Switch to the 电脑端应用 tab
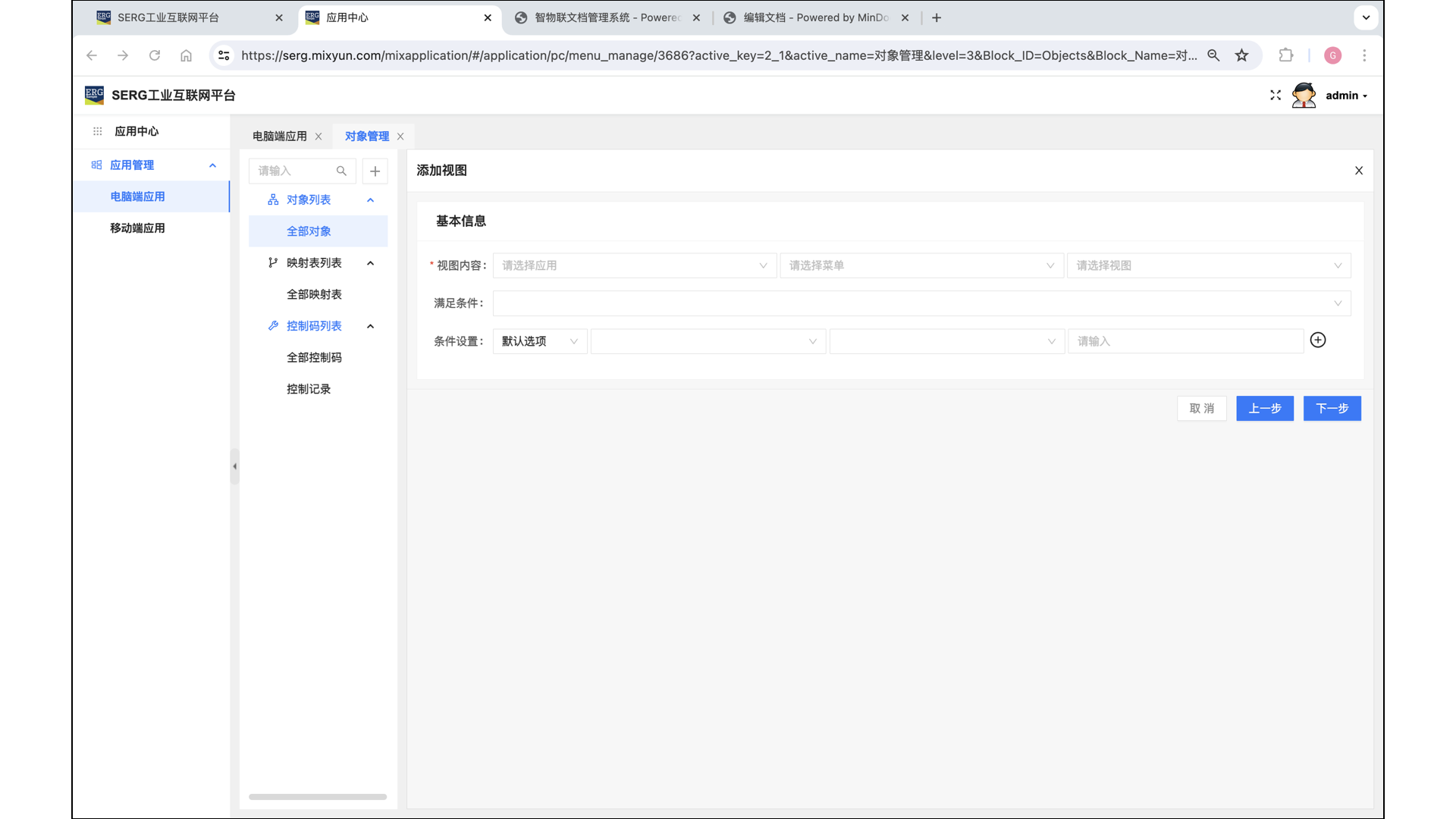The height and width of the screenshot is (819, 1456). (280, 136)
